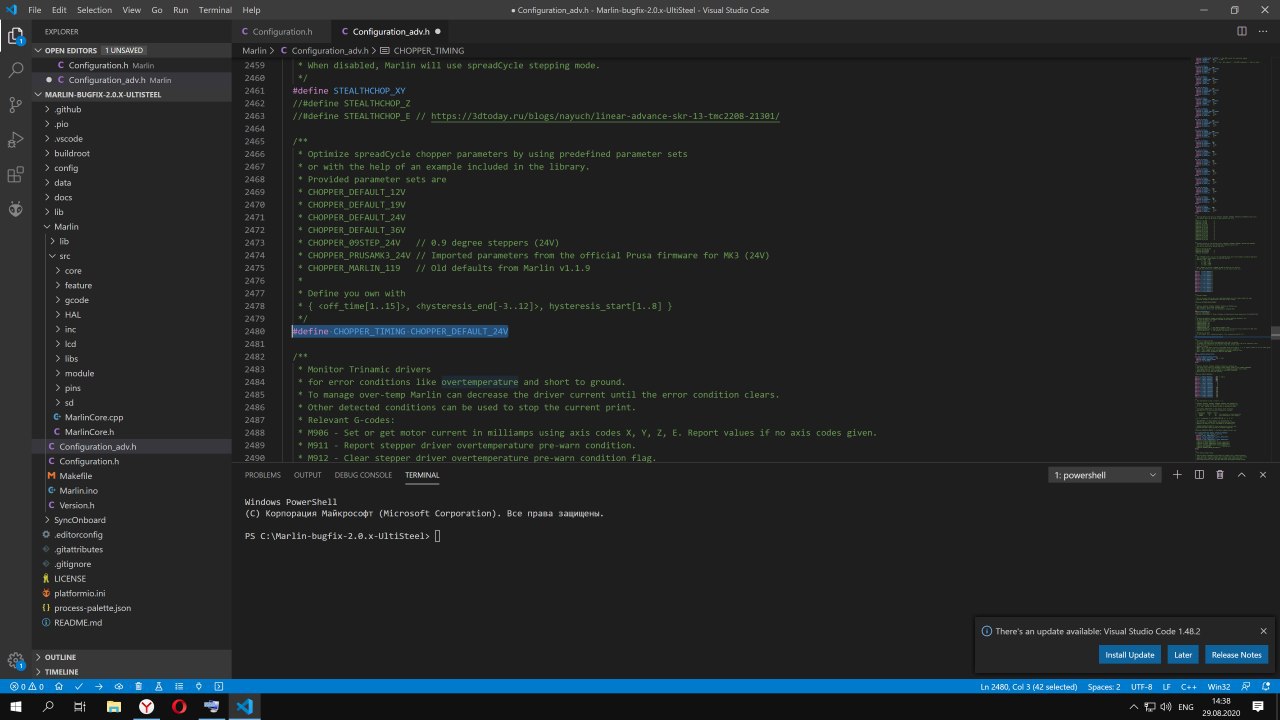Switch to the Configuration.h editor tab
Image resolution: width=1280 pixels, height=720 pixels.
[283, 31]
